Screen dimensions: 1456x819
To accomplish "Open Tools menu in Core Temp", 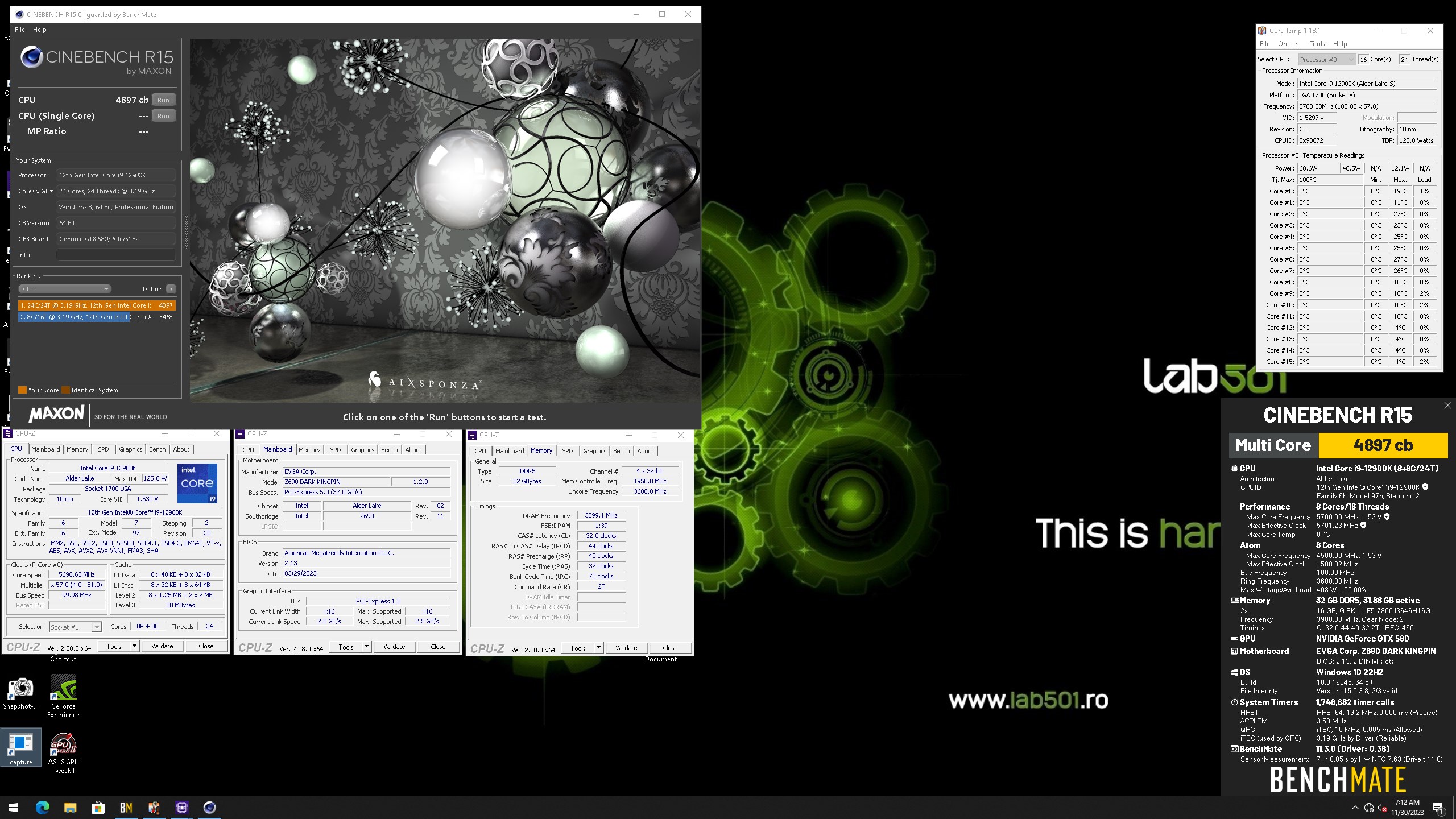I will (x=1317, y=44).
